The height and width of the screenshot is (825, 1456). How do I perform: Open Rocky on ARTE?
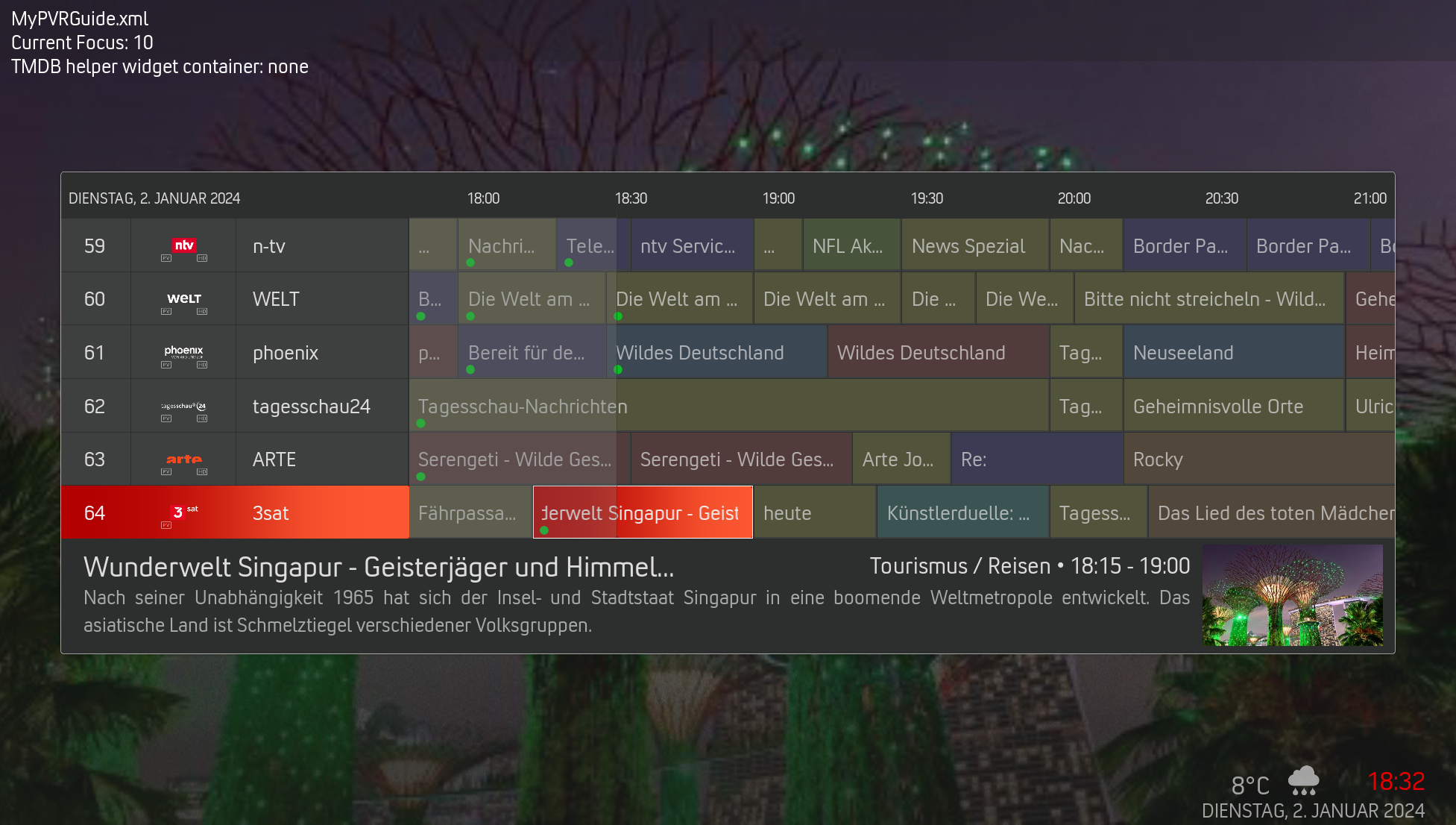click(x=1259, y=459)
